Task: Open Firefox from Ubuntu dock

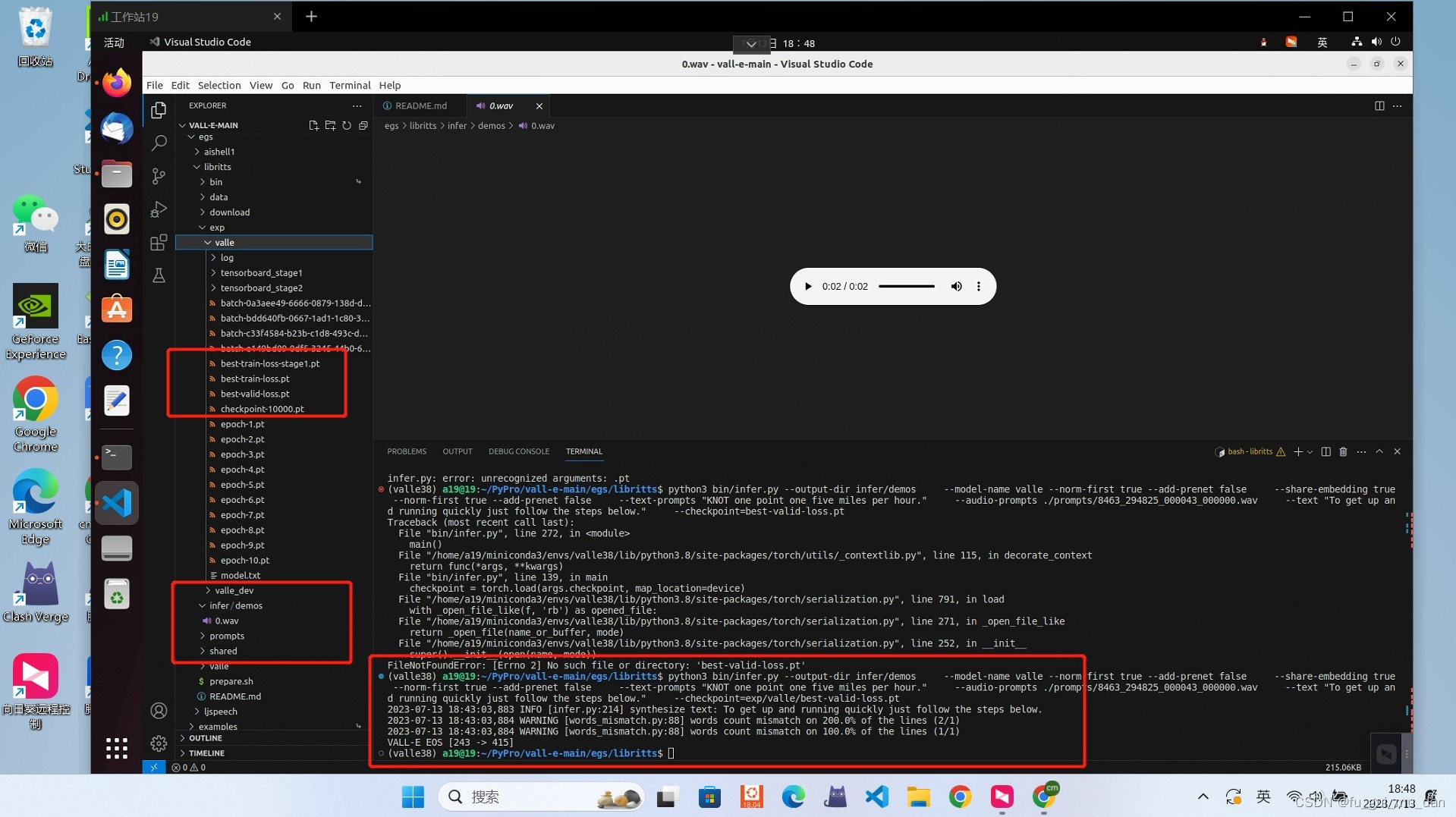Action: (x=117, y=82)
